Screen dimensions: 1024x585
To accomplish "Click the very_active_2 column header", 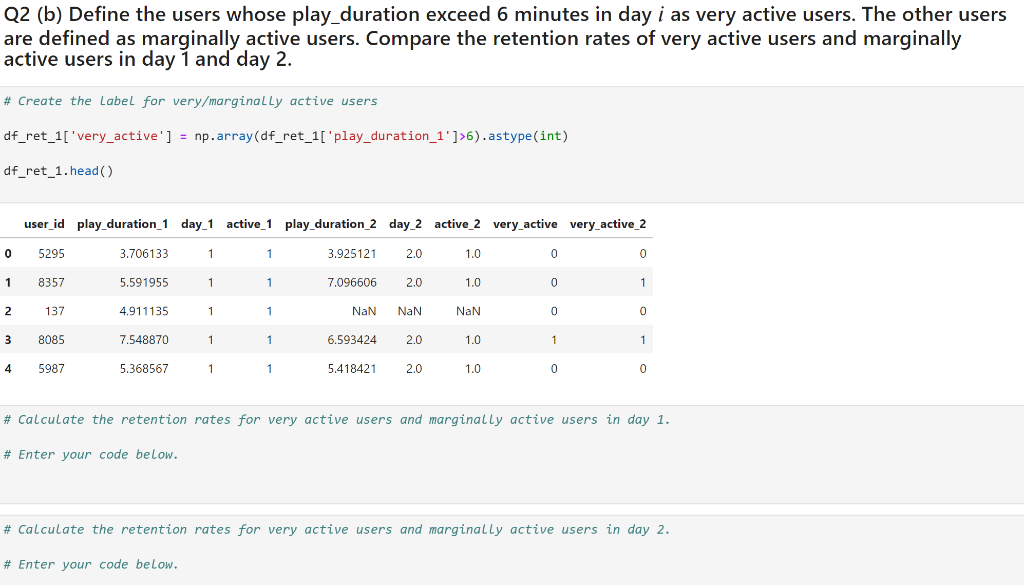I will coord(608,223).
